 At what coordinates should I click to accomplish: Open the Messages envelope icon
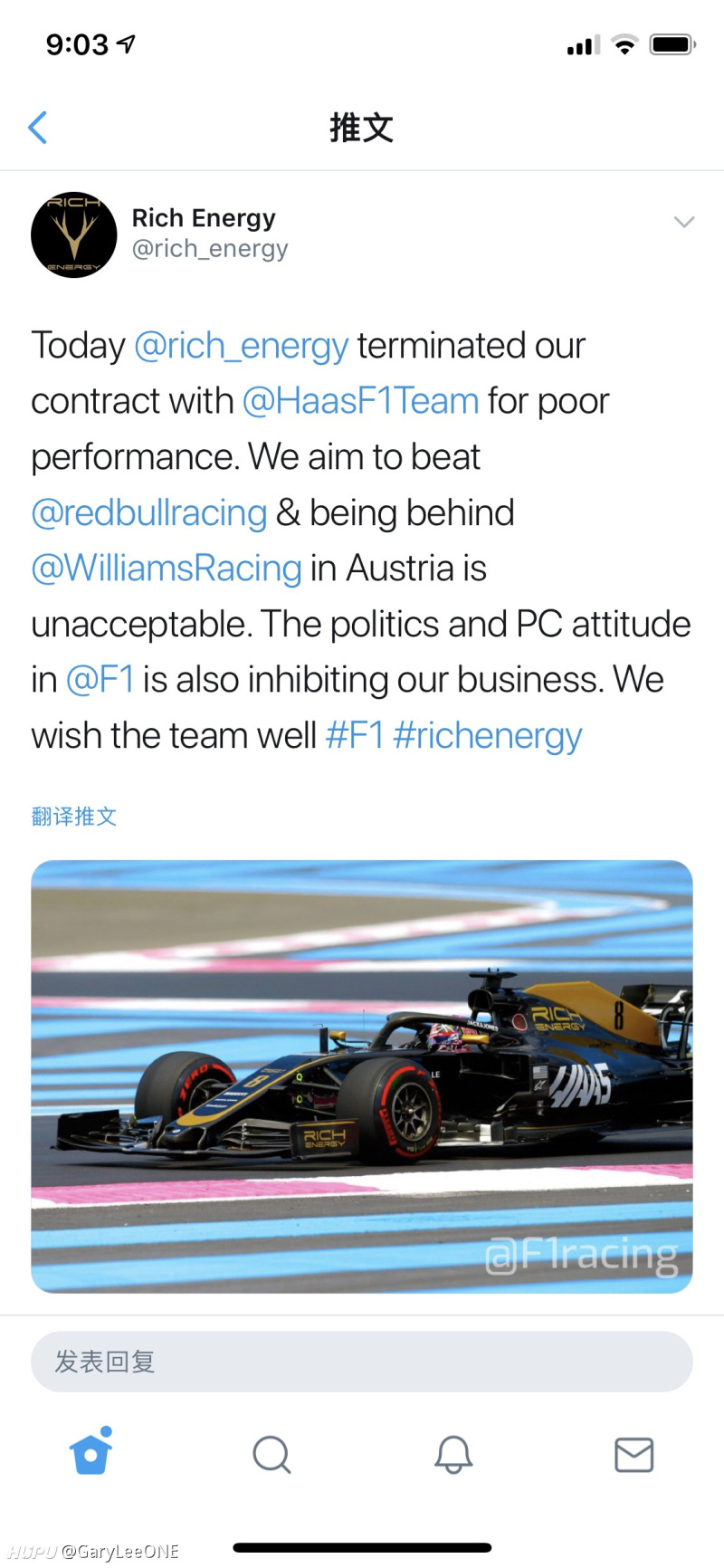coord(633,1455)
